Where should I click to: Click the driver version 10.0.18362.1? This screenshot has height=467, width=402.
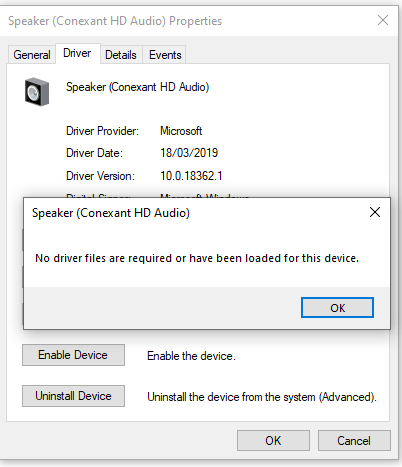pyautogui.click(x=191, y=176)
